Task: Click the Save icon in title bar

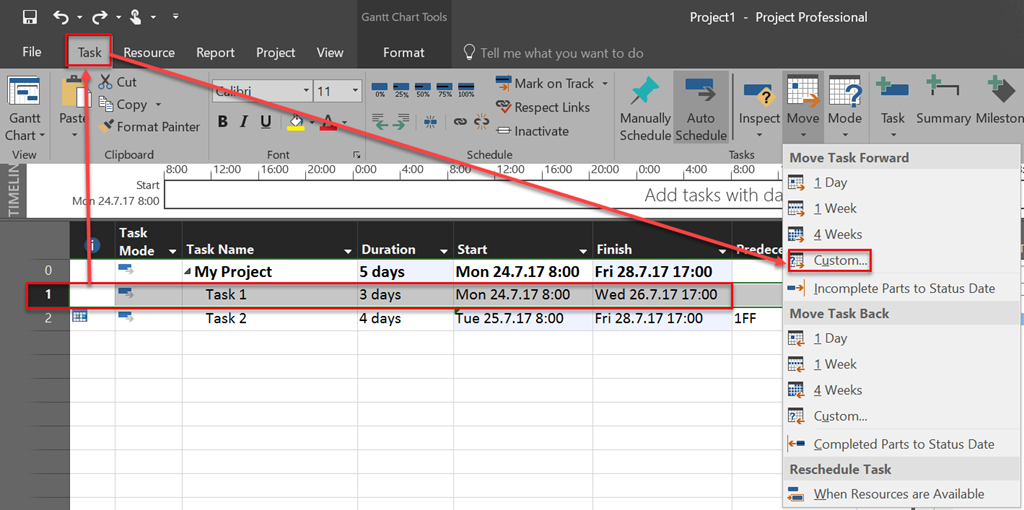Action: [x=29, y=17]
